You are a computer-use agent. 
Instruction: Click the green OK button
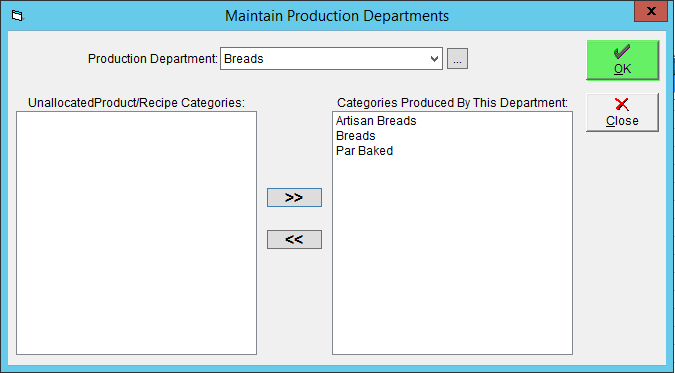622,60
